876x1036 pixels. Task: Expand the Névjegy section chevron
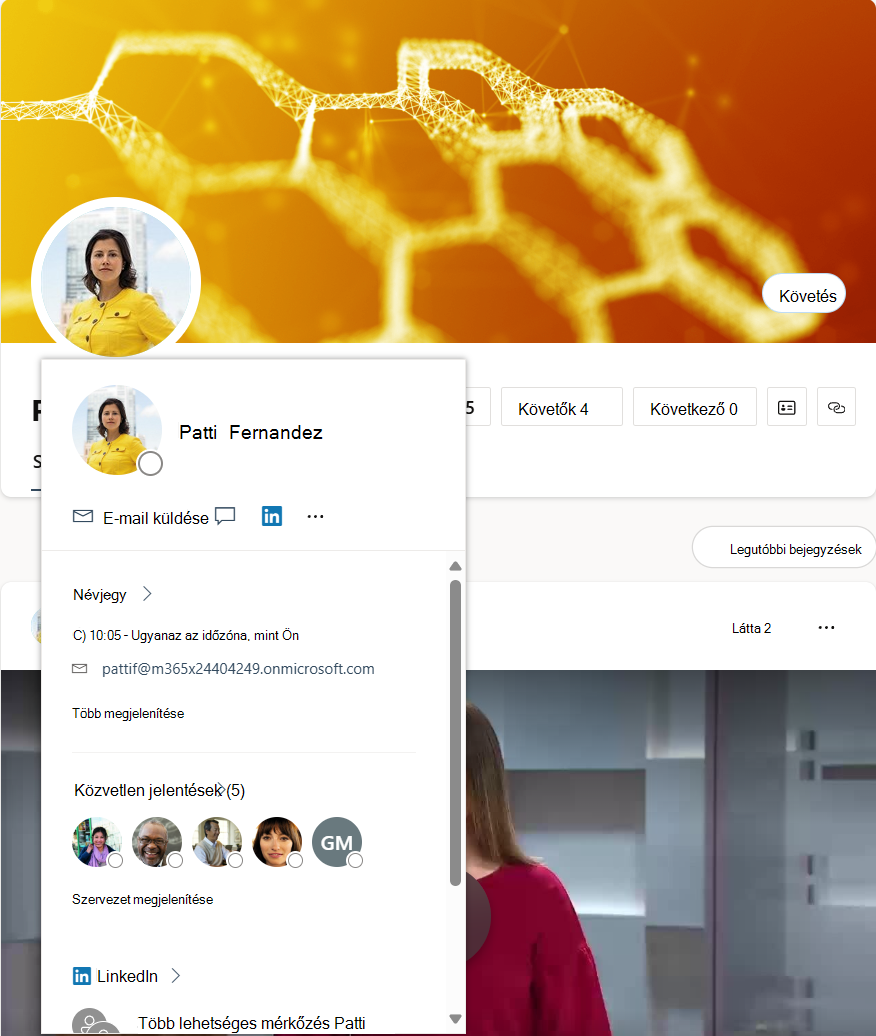point(147,594)
